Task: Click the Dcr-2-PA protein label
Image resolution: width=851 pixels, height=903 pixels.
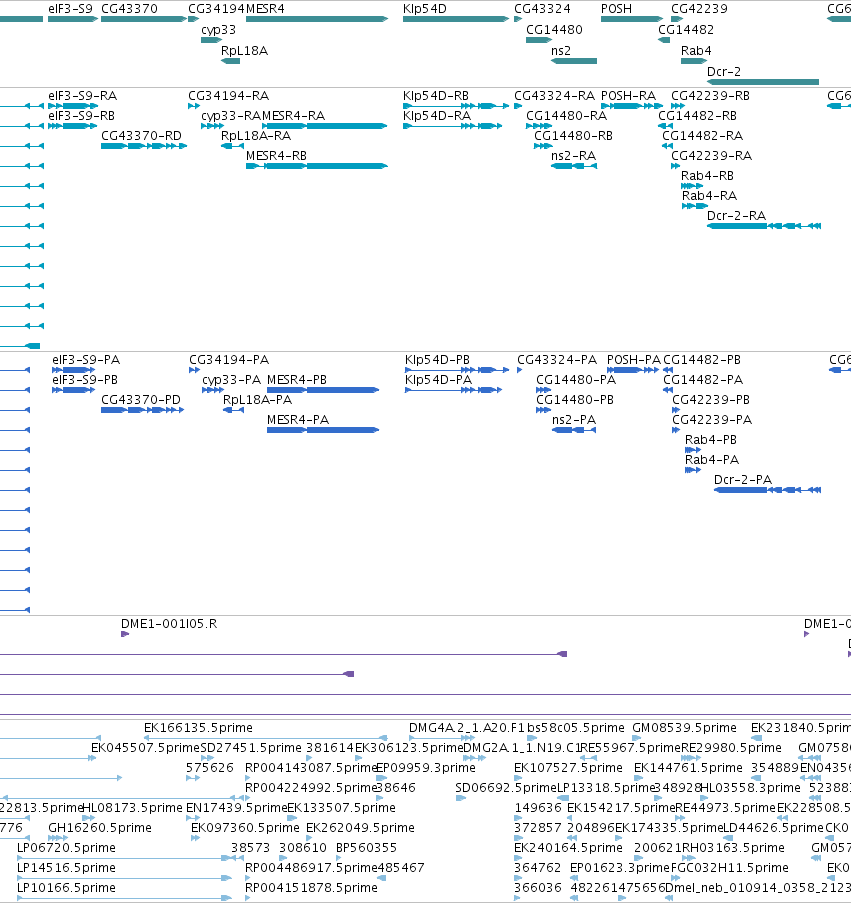Action: [x=743, y=480]
